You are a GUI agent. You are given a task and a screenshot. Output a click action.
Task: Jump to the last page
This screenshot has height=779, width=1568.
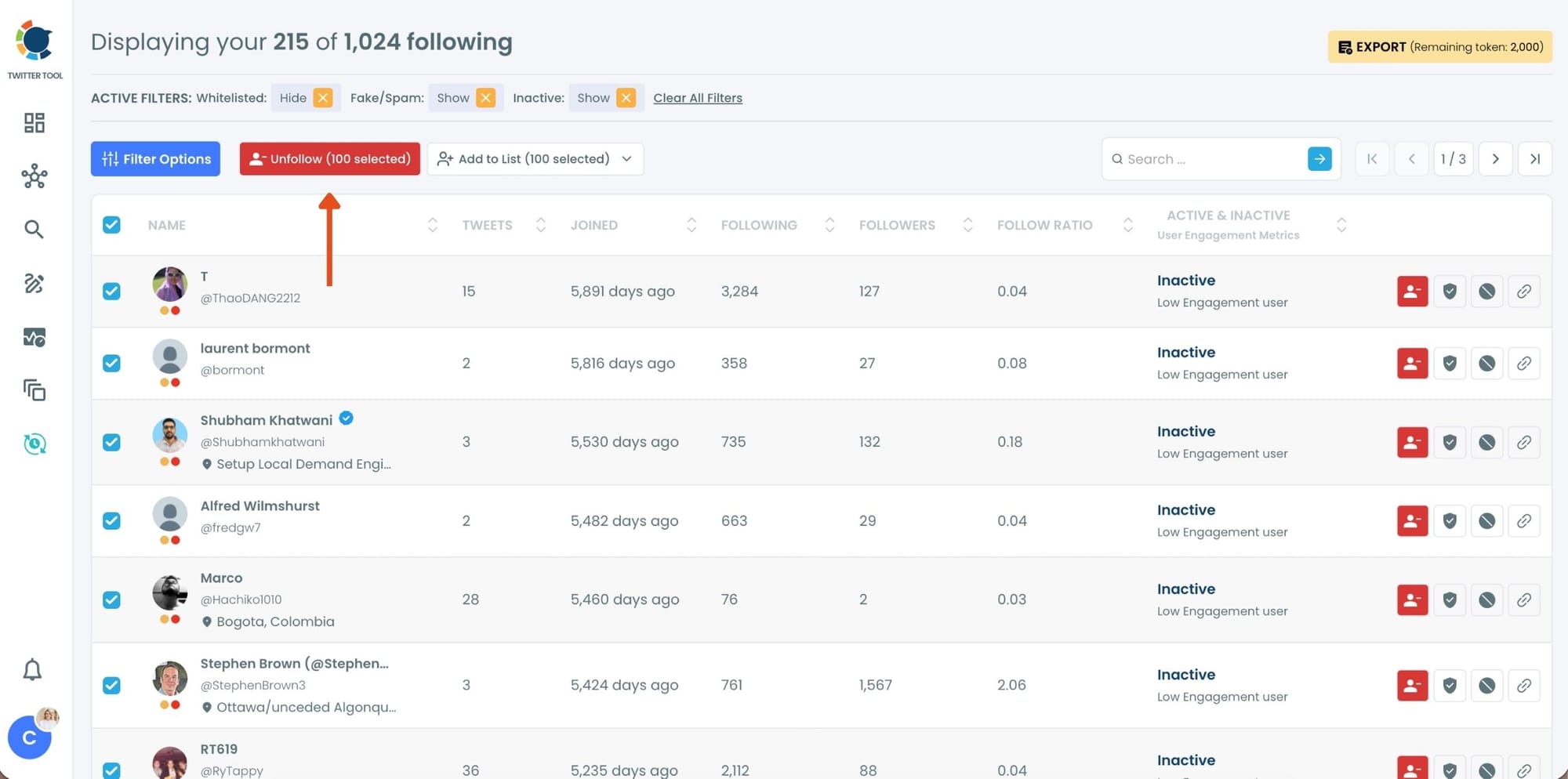1534,159
